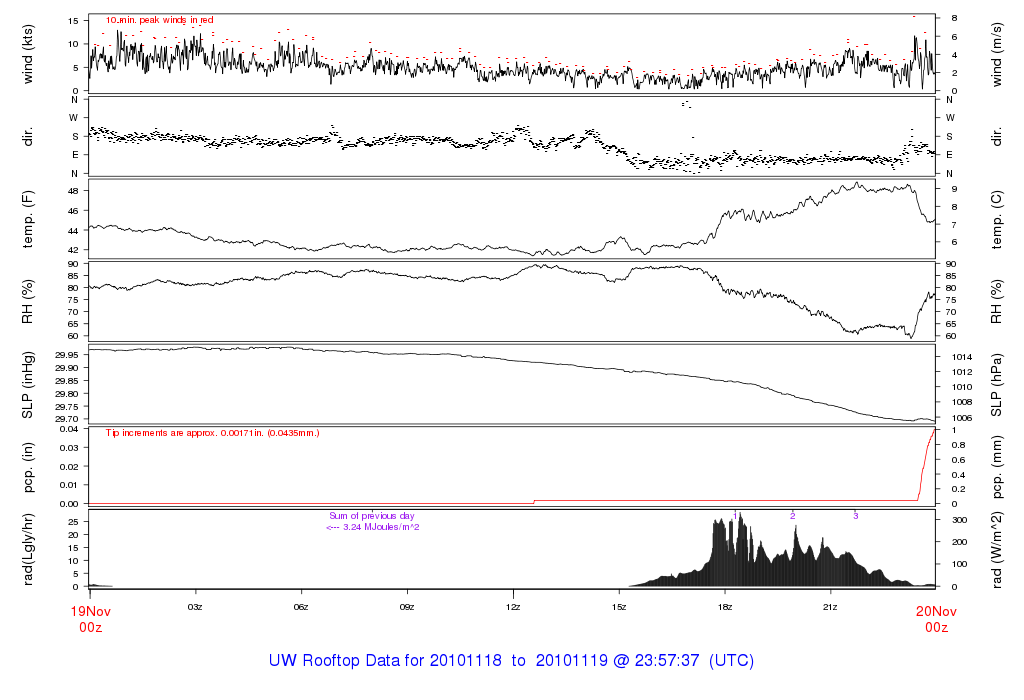Click the 18z time axis label
Image resolution: width=1024 pixels, height=700 pixels.
[x=725, y=607]
